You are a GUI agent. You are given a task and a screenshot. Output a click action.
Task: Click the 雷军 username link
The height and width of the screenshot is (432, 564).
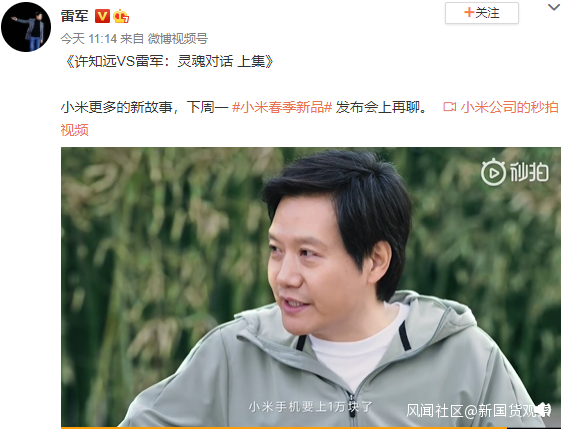point(74,16)
